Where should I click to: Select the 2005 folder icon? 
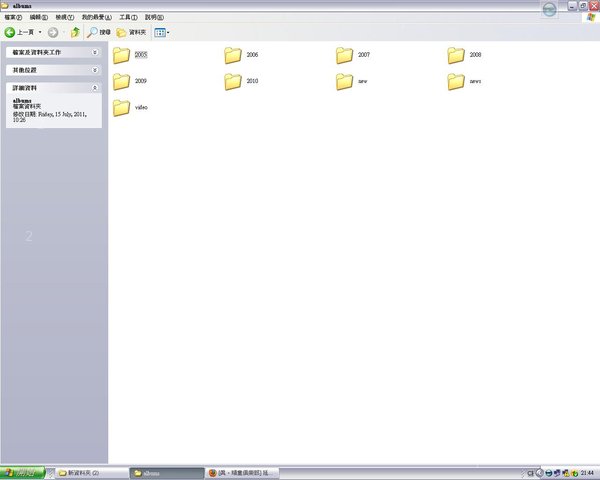pyautogui.click(x=122, y=55)
